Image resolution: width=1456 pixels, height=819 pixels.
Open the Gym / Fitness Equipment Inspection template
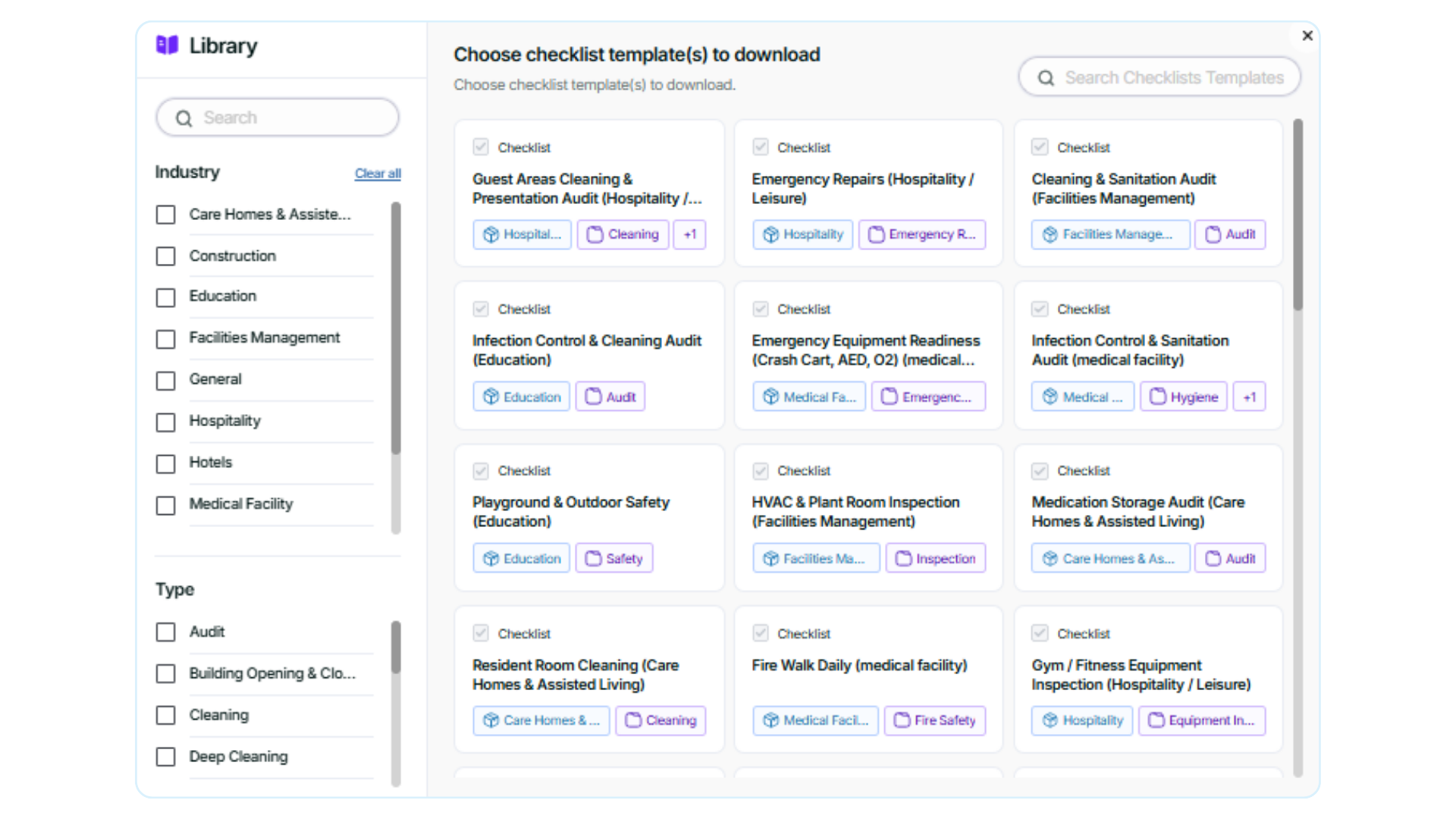(1141, 675)
